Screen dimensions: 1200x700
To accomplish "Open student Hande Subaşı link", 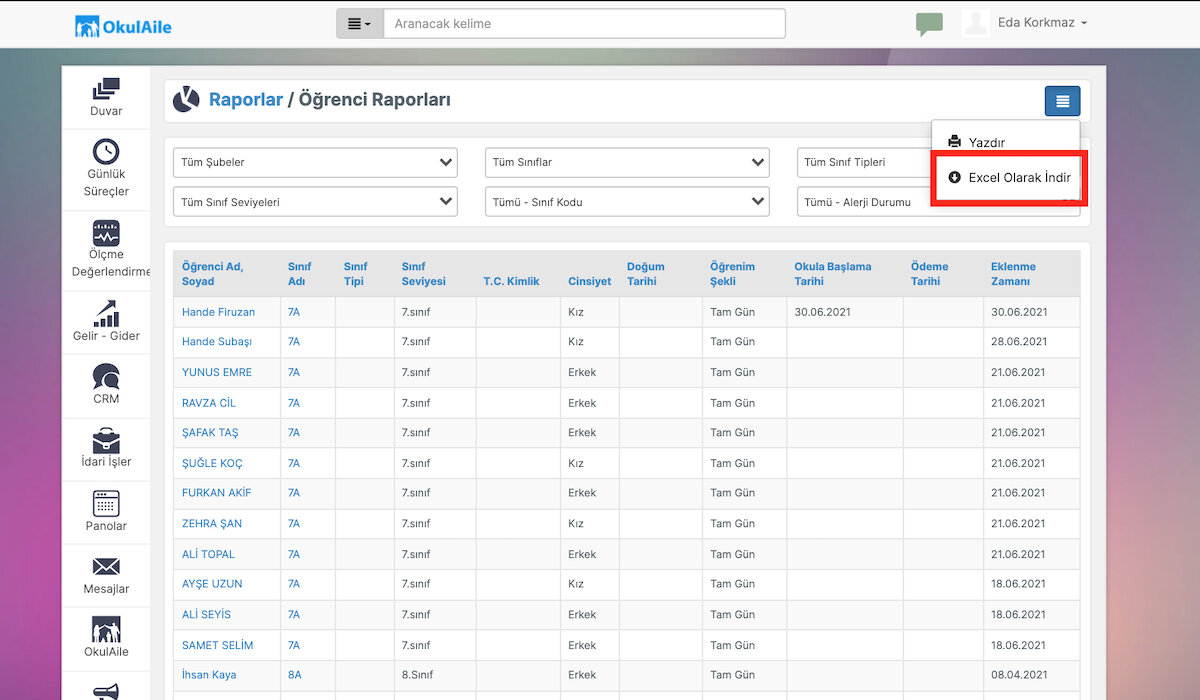I will [217, 342].
